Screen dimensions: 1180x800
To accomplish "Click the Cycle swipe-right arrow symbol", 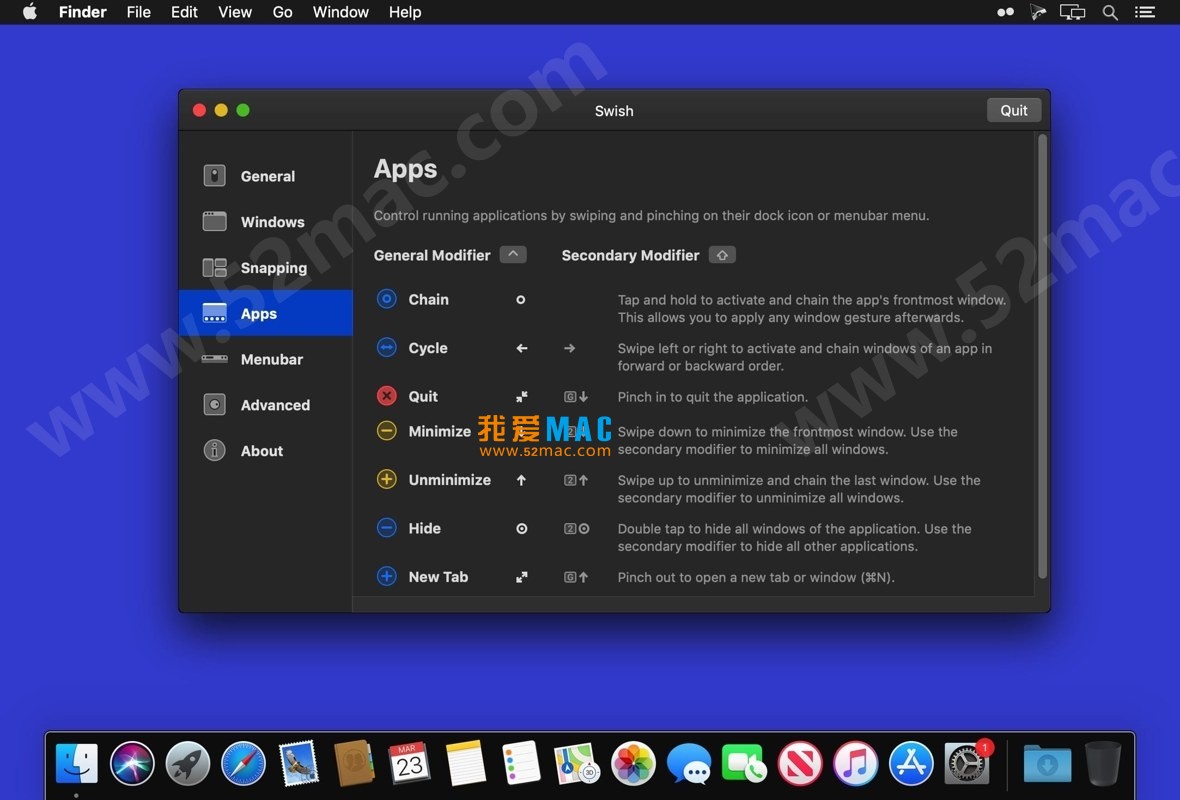I will (570, 348).
